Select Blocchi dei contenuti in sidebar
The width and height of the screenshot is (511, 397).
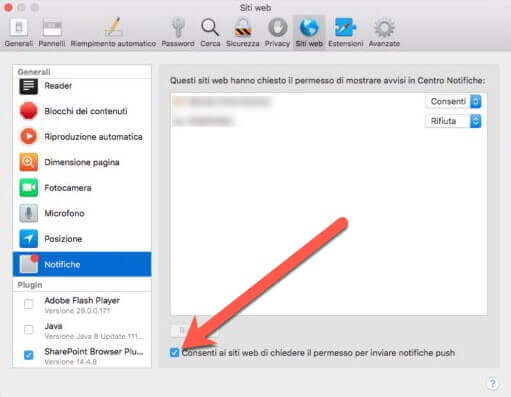[82, 111]
